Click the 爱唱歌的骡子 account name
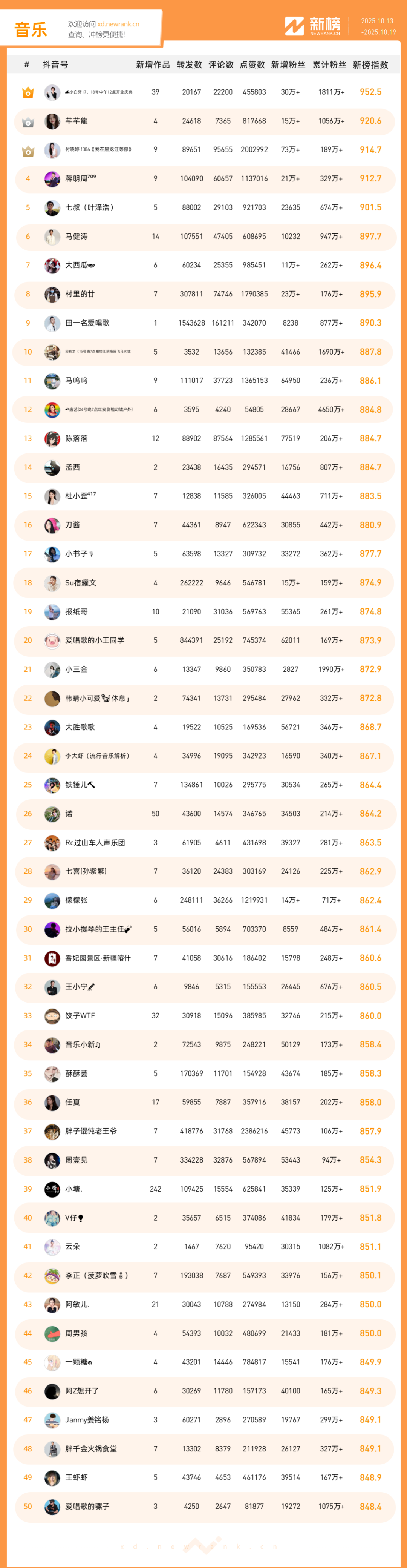 coord(87,1506)
